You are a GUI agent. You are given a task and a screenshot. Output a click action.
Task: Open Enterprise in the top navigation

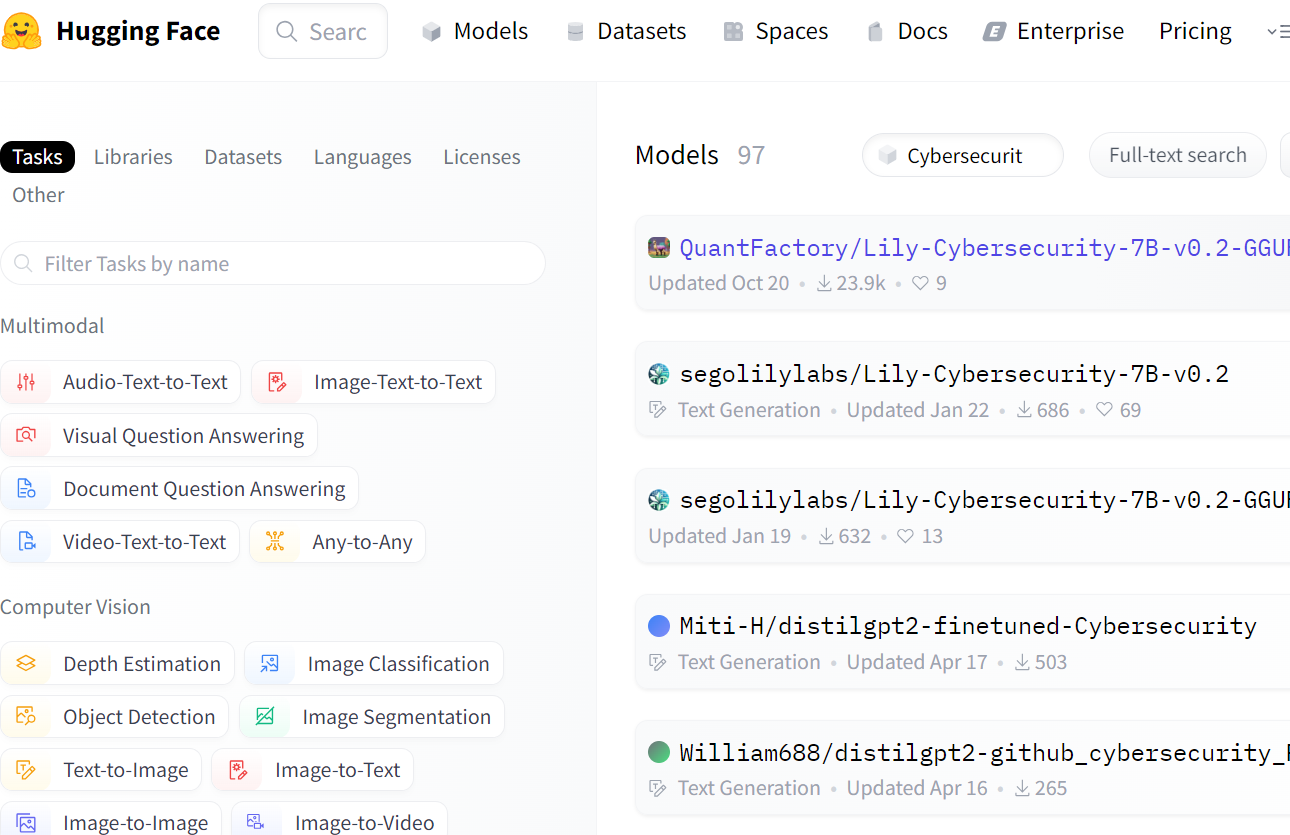tap(1054, 32)
